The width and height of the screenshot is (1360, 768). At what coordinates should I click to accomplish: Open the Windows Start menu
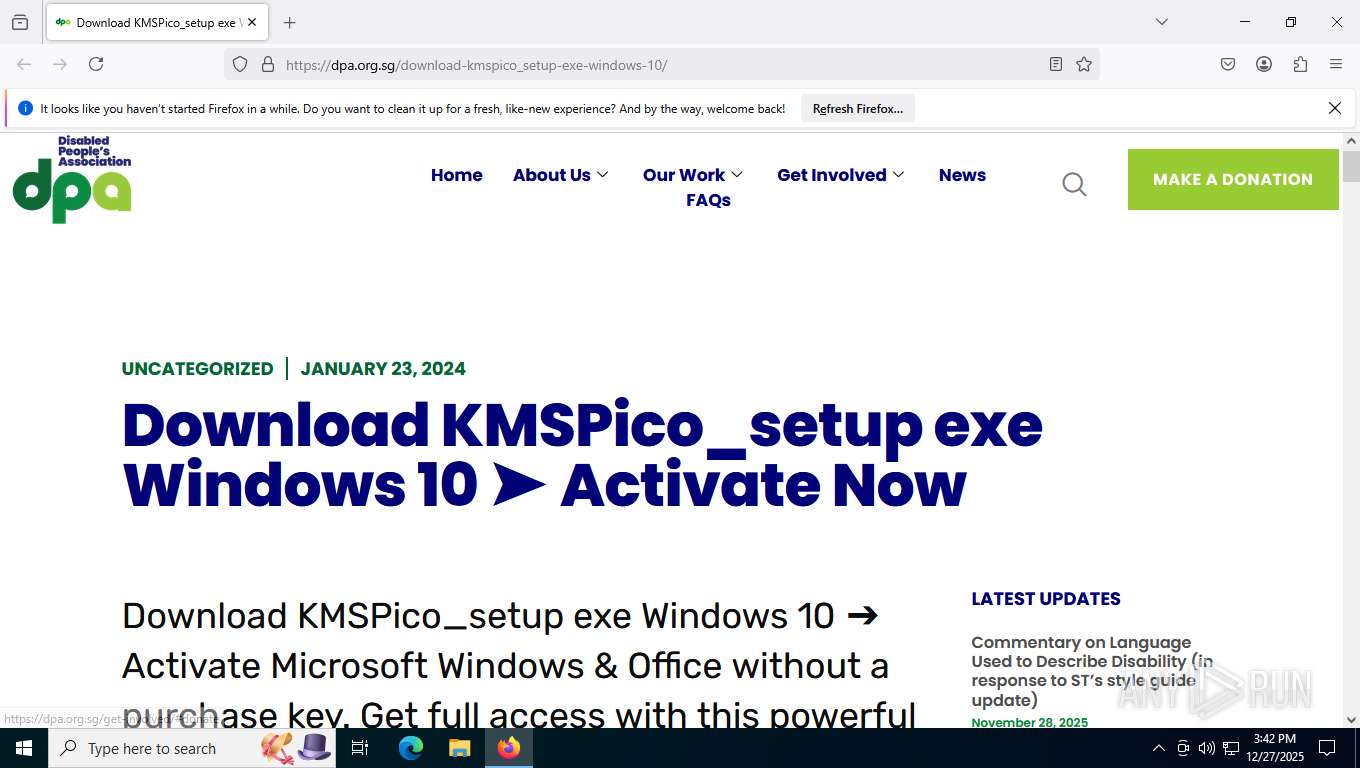(24, 748)
